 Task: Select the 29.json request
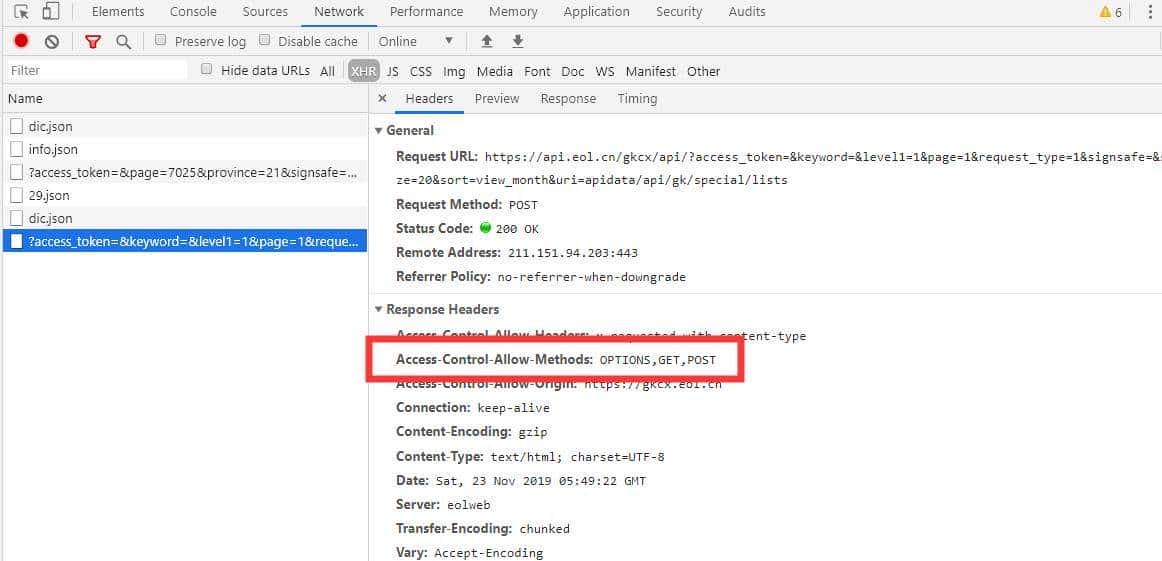tap(185, 196)
